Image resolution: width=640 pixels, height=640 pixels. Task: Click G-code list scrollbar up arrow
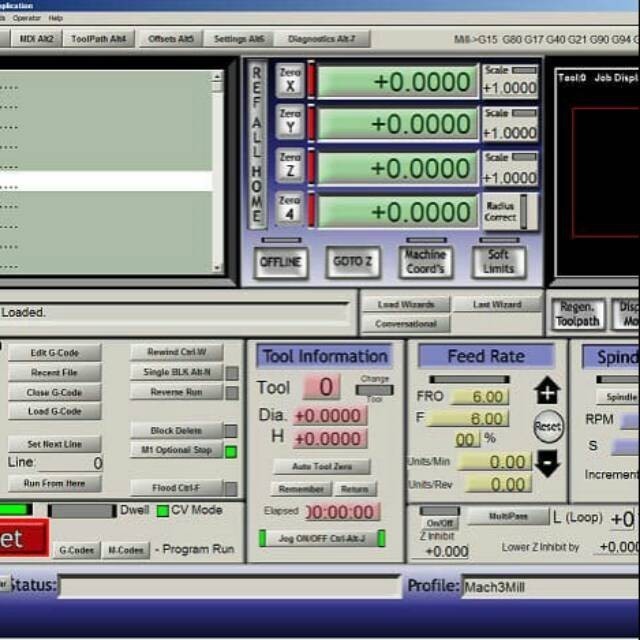point(217,76)
